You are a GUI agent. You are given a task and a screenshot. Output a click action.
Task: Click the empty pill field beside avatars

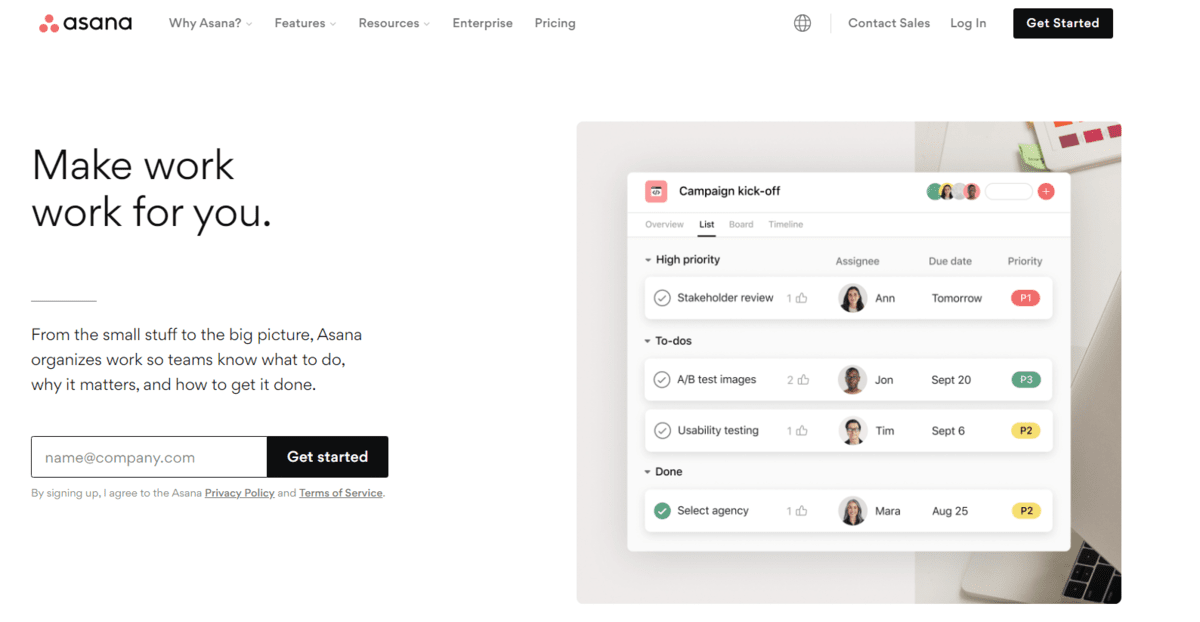(1008, 191)
